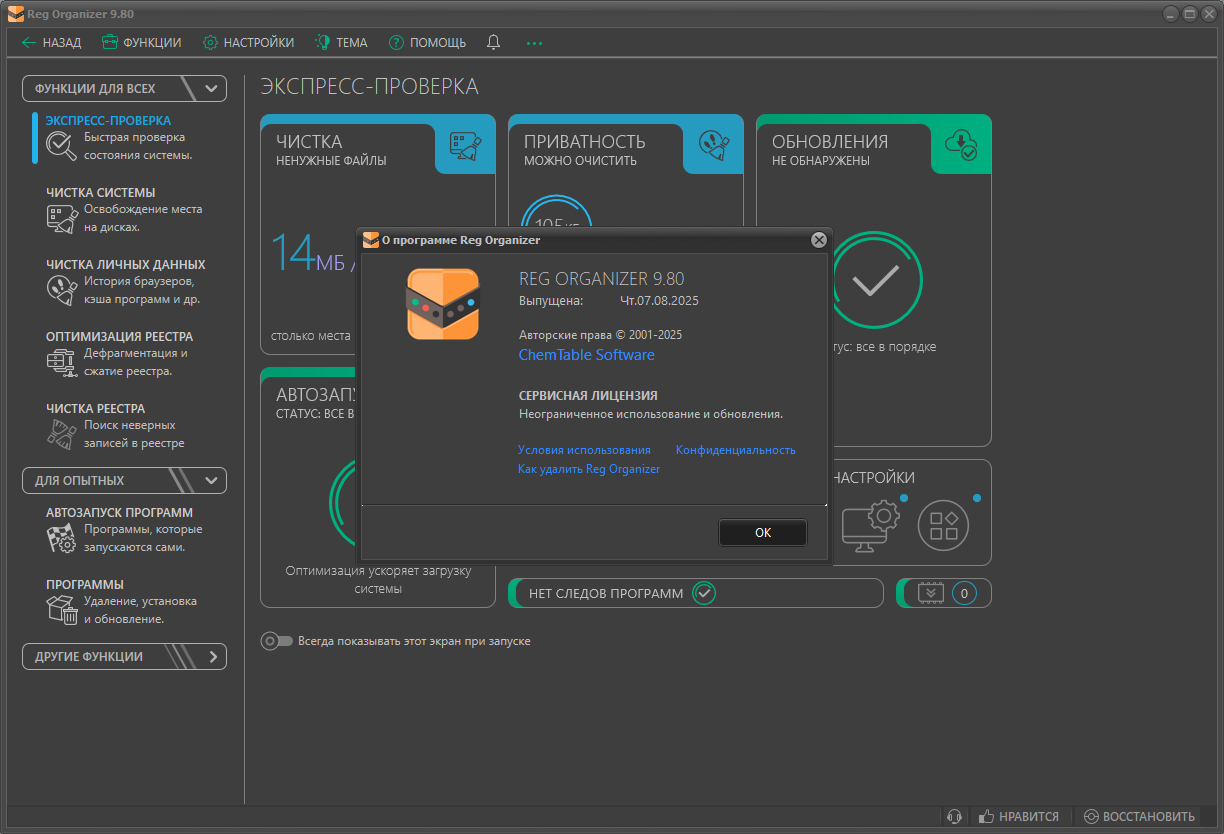Click the ЧИСТКА card corner cleanup icon
1224x834 pixels.
pyautogui.click(x=465, y=146)
